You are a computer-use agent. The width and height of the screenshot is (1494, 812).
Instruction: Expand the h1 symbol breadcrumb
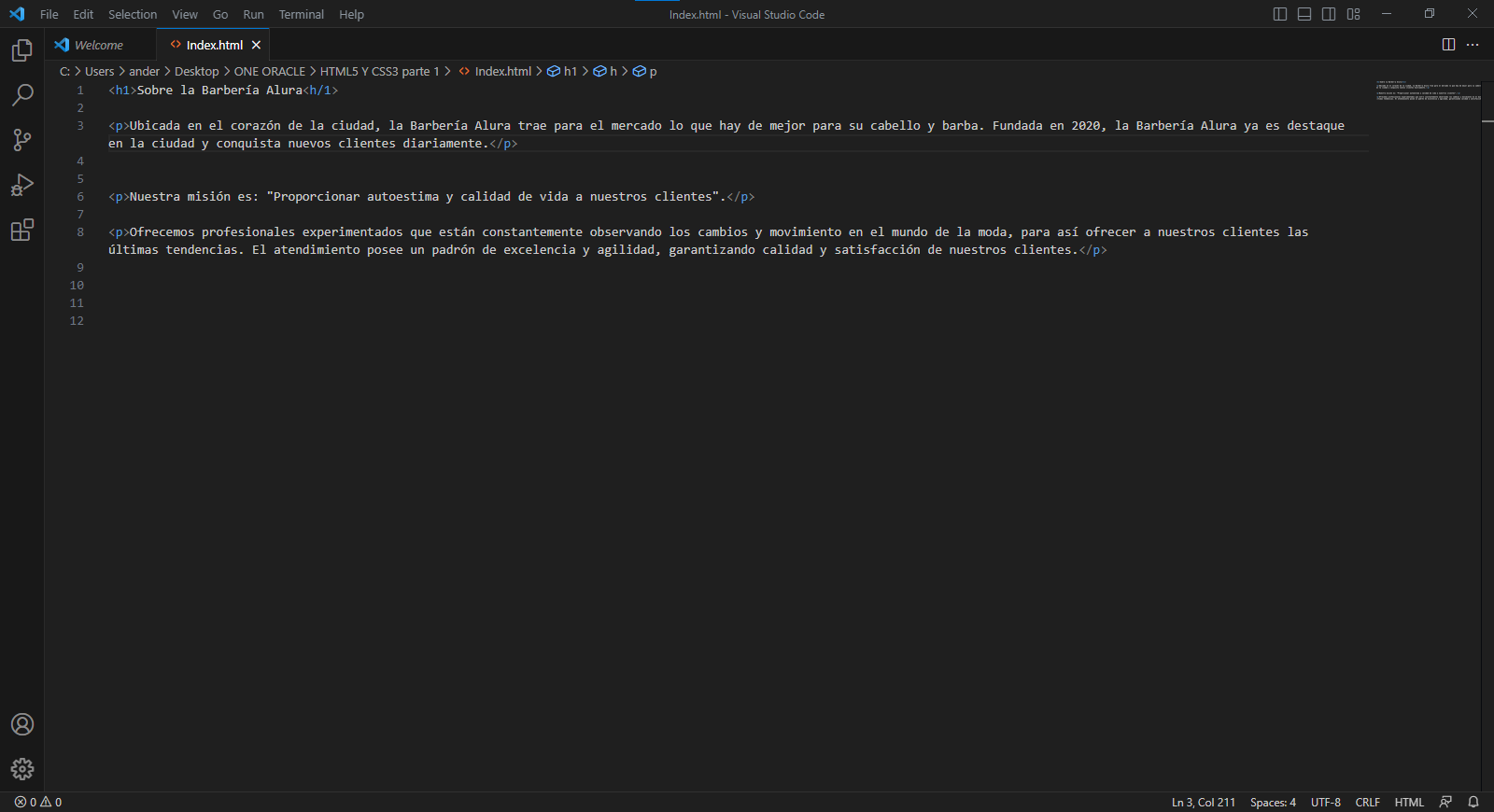click(x=563, y=71)
